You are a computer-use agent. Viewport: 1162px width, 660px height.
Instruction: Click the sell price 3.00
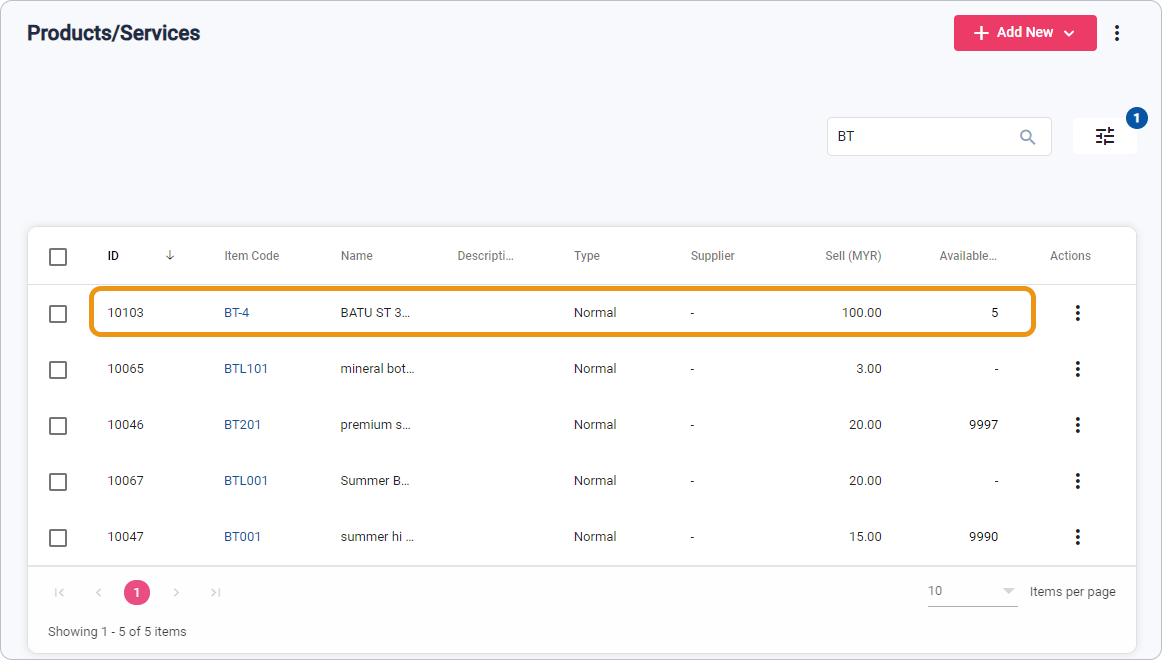coord(869,369)
